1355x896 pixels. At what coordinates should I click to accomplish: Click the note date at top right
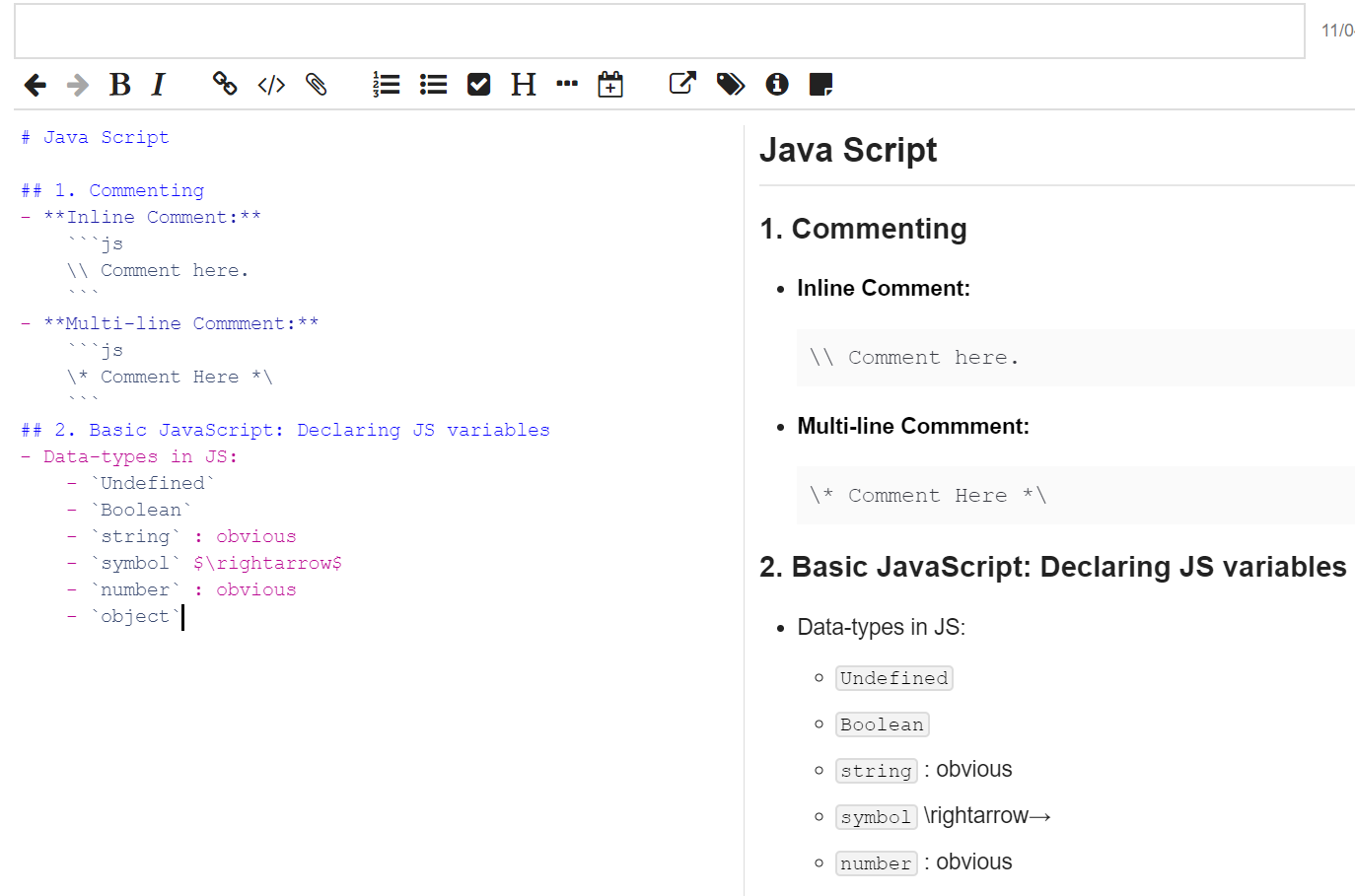(x=1337, y=31)
